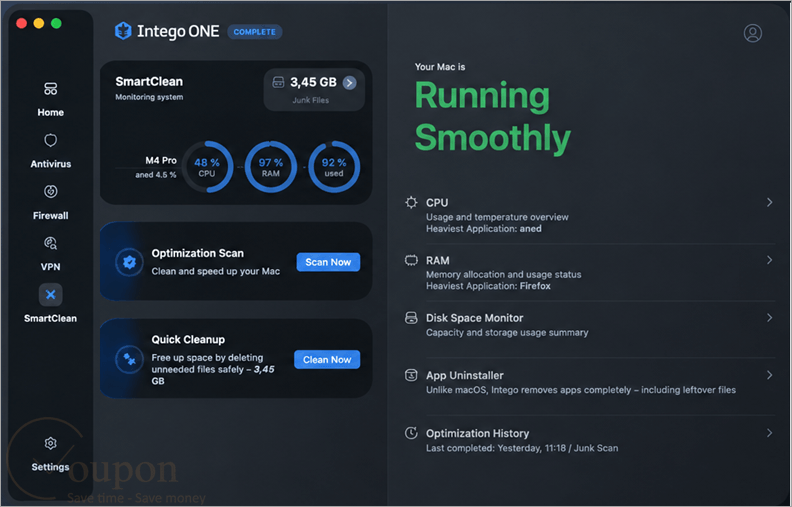Open the Settings label
Screen dimensions: 792x507
pyautogui.click(x=51, y=467)
